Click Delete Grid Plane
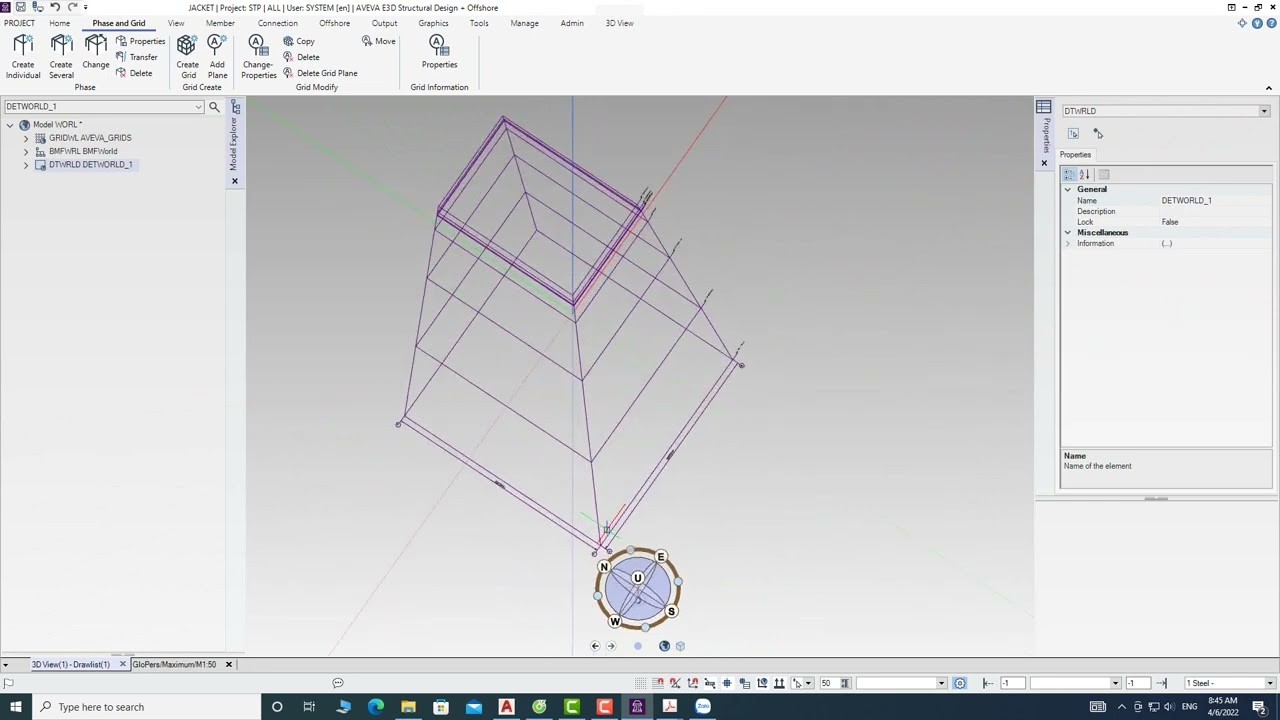The width and height of the screenshot is (1280, 720). pos(320,73)
